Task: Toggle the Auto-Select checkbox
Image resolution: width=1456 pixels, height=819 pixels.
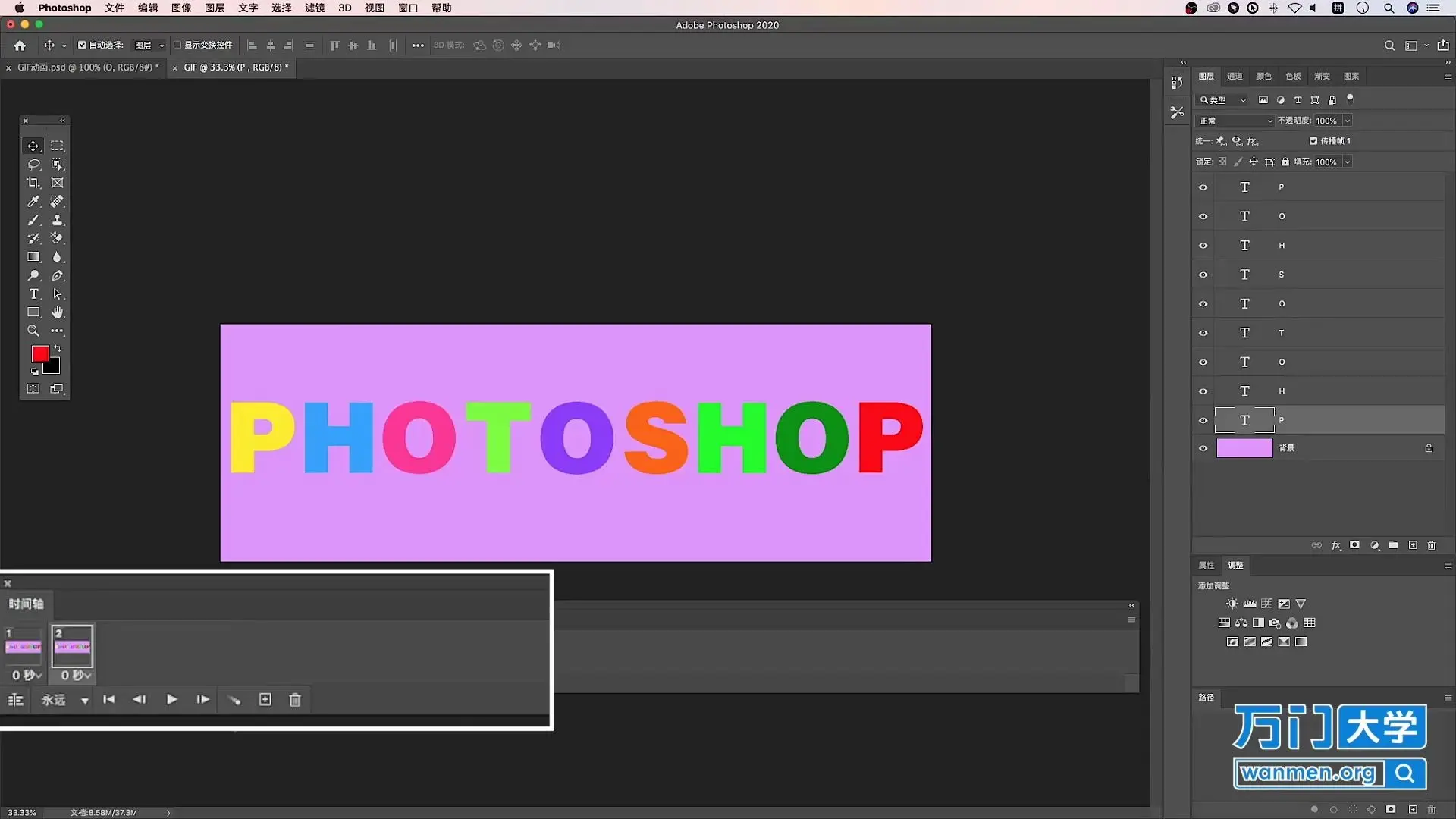Action: point(82,45)
